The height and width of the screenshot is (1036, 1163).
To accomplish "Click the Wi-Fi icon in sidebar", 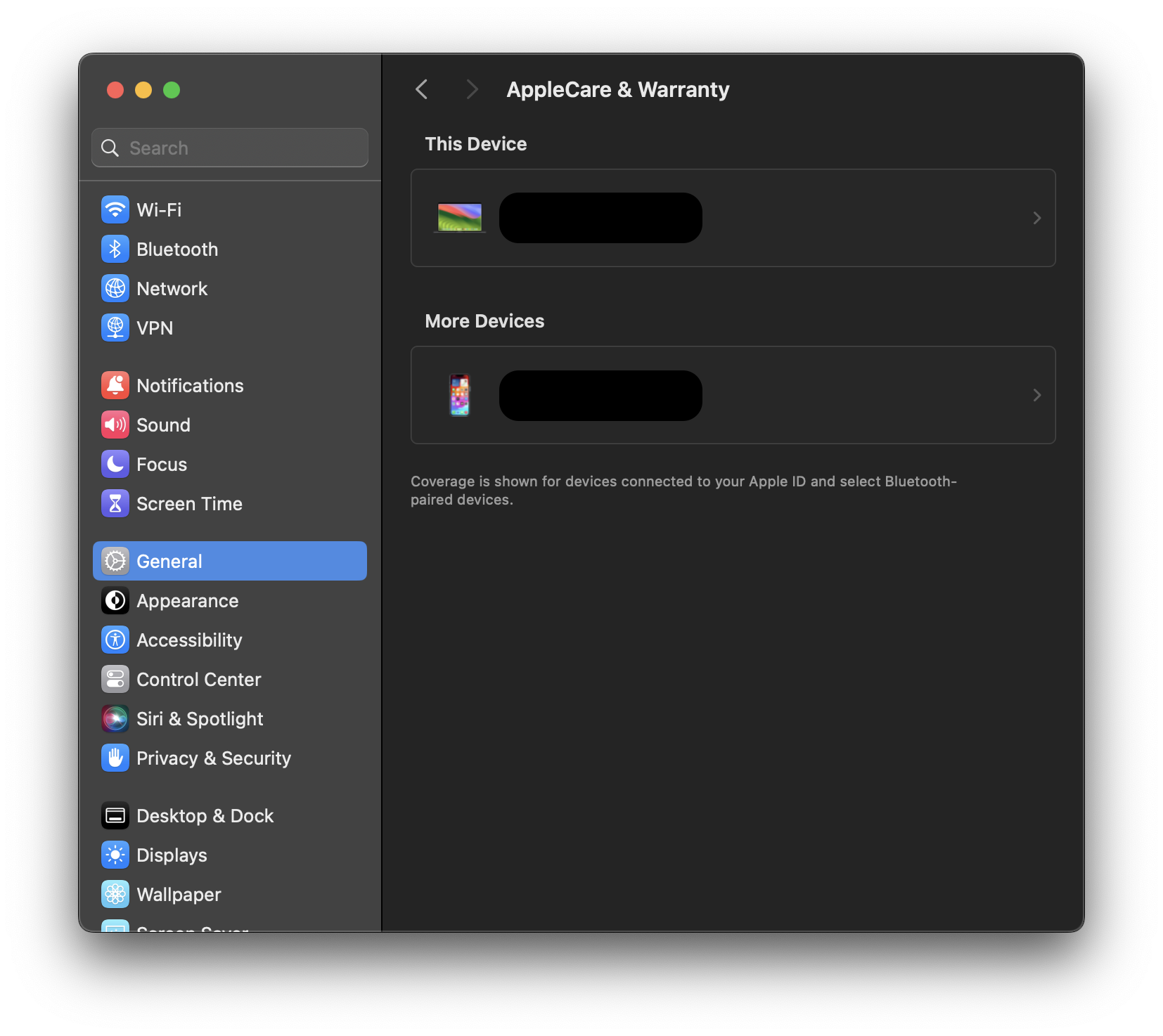I will [115, 209].
